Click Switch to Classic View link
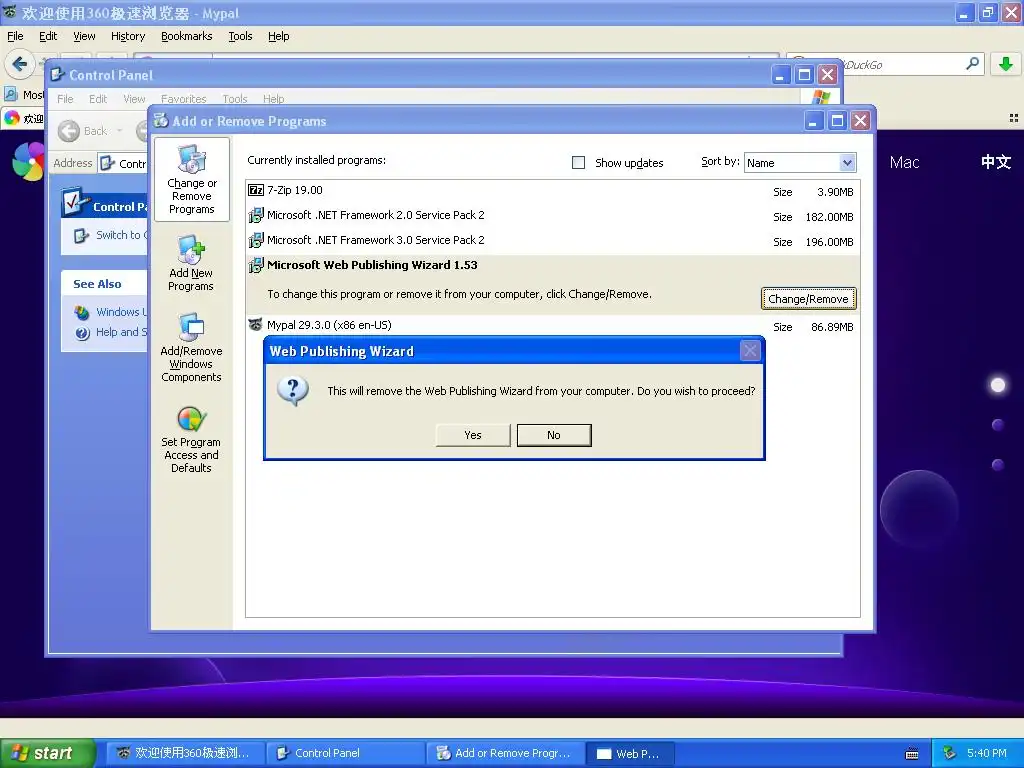 122,234
